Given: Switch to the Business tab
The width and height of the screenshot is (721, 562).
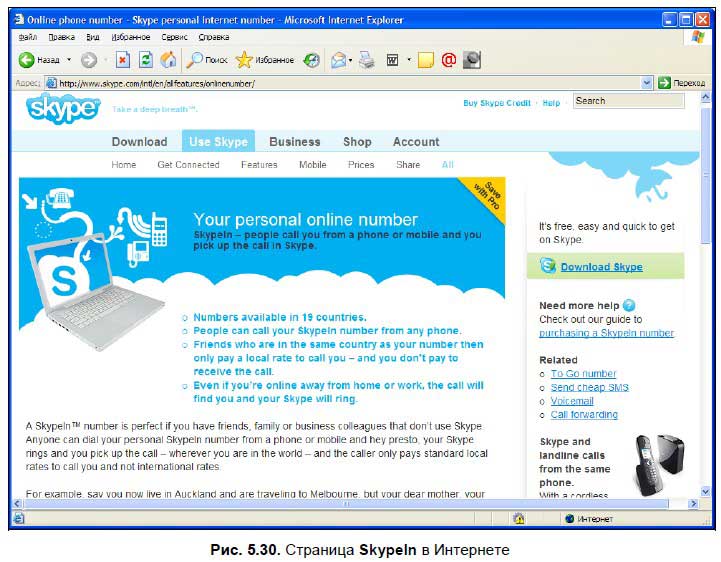Looking at the screenshot, I should pos(294,142).
